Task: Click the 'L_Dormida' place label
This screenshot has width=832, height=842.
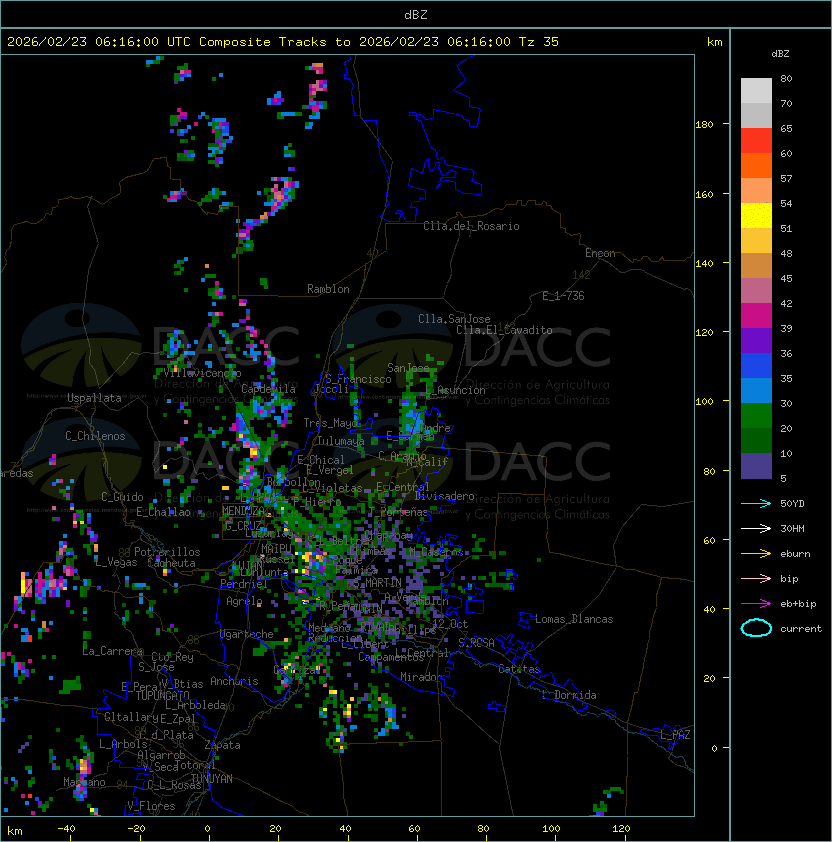Action: [569, 695]
